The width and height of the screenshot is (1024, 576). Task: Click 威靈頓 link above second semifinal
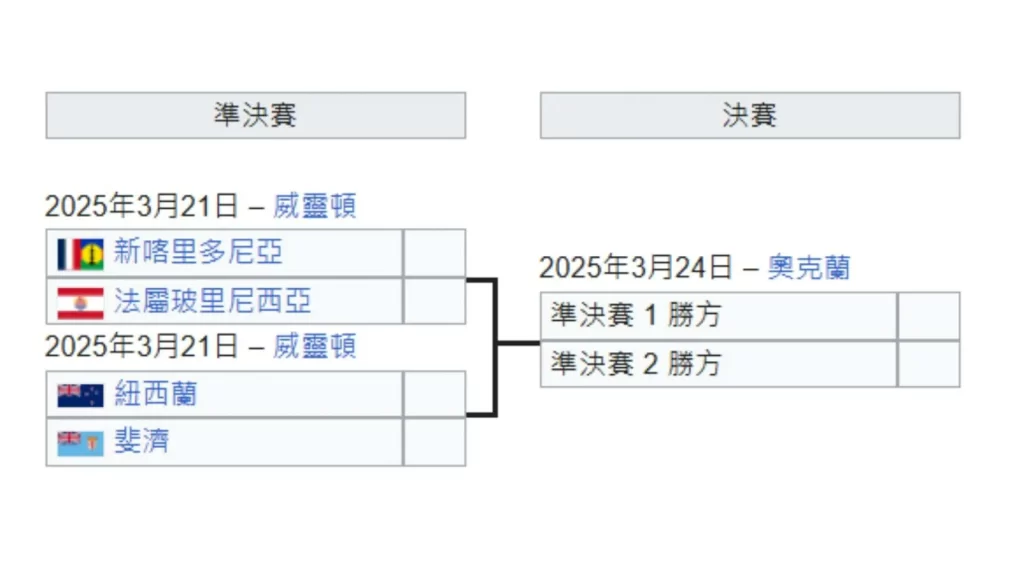click(x=314, y=347)
